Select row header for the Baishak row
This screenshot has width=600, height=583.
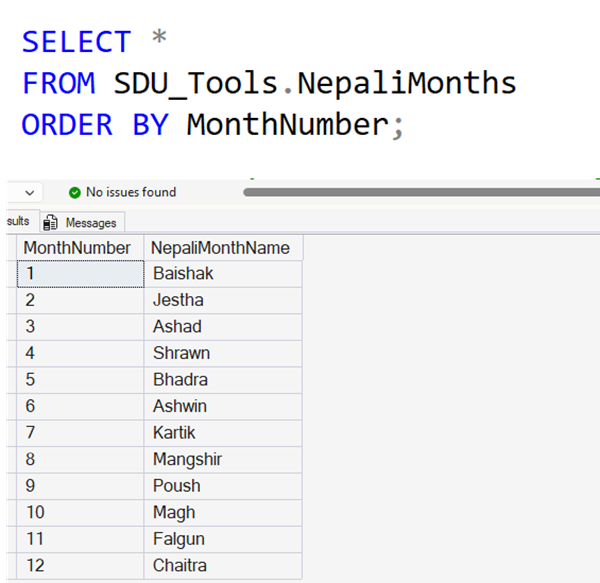[11, 274]
